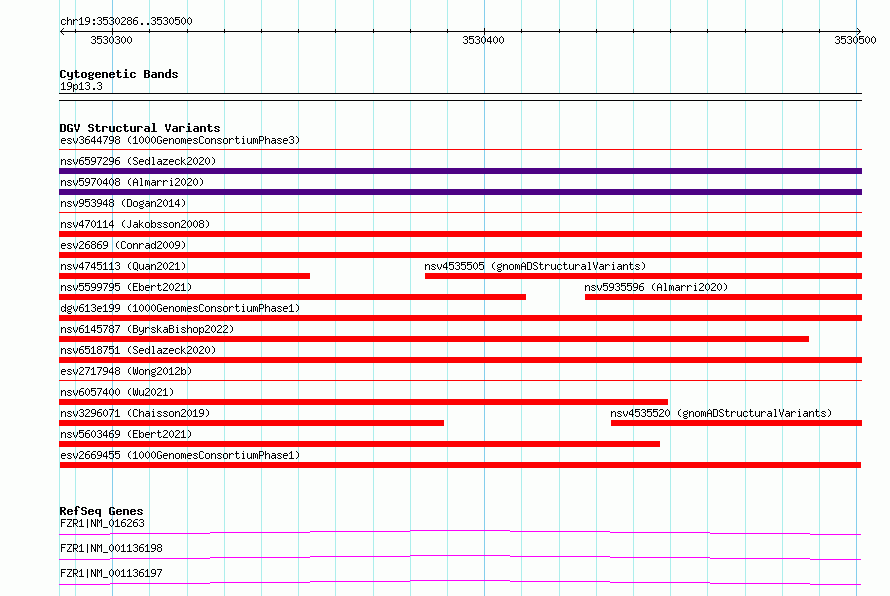Image resolution: width=890 pixels, height=596 pixels.
Task: Click the nsv470114 (Jakobsson2008) label
Action: click(135, 224)
